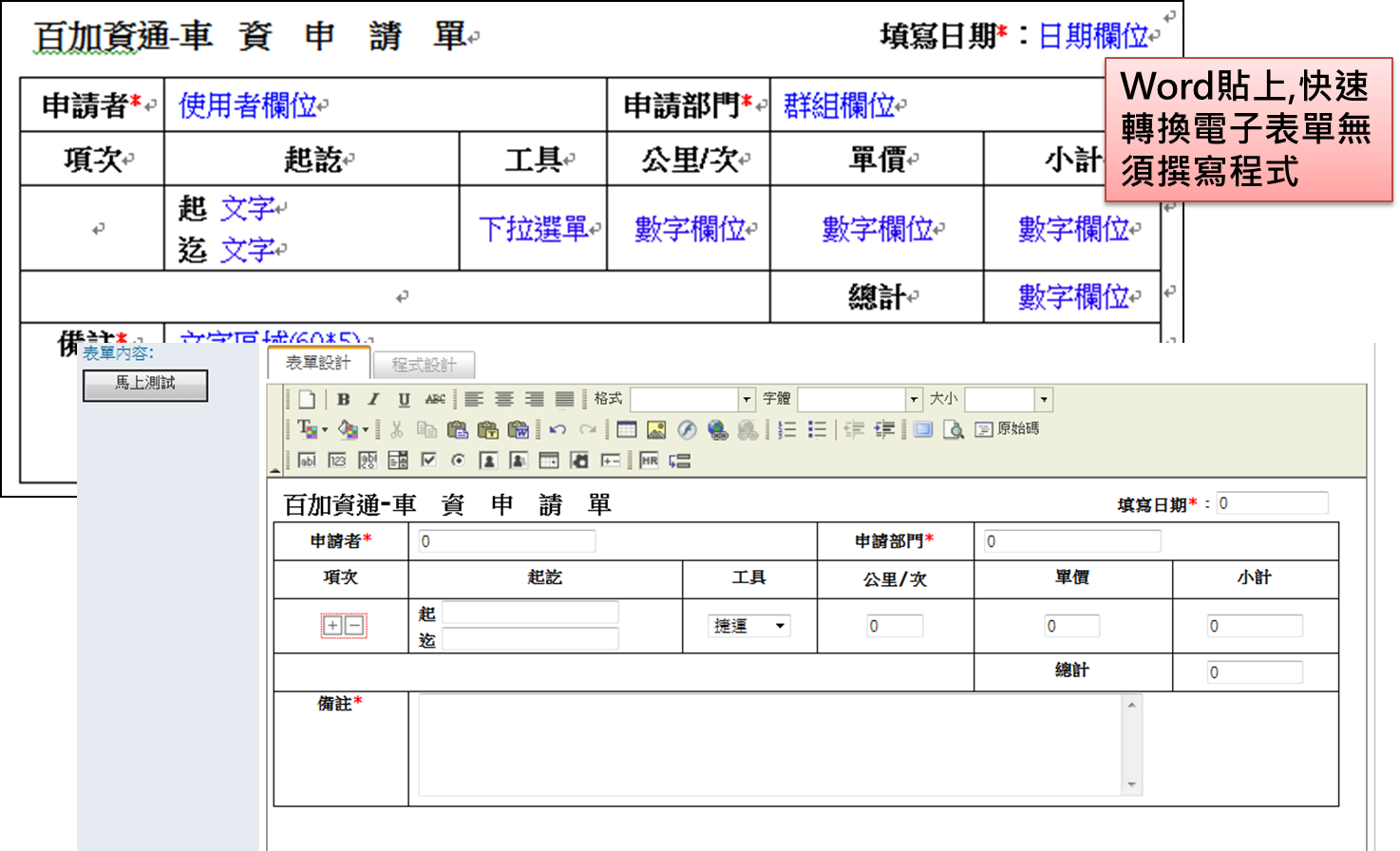Click 群組欄位 text in Word document
Screen dimensions: 1400x851
click(840, 105)
